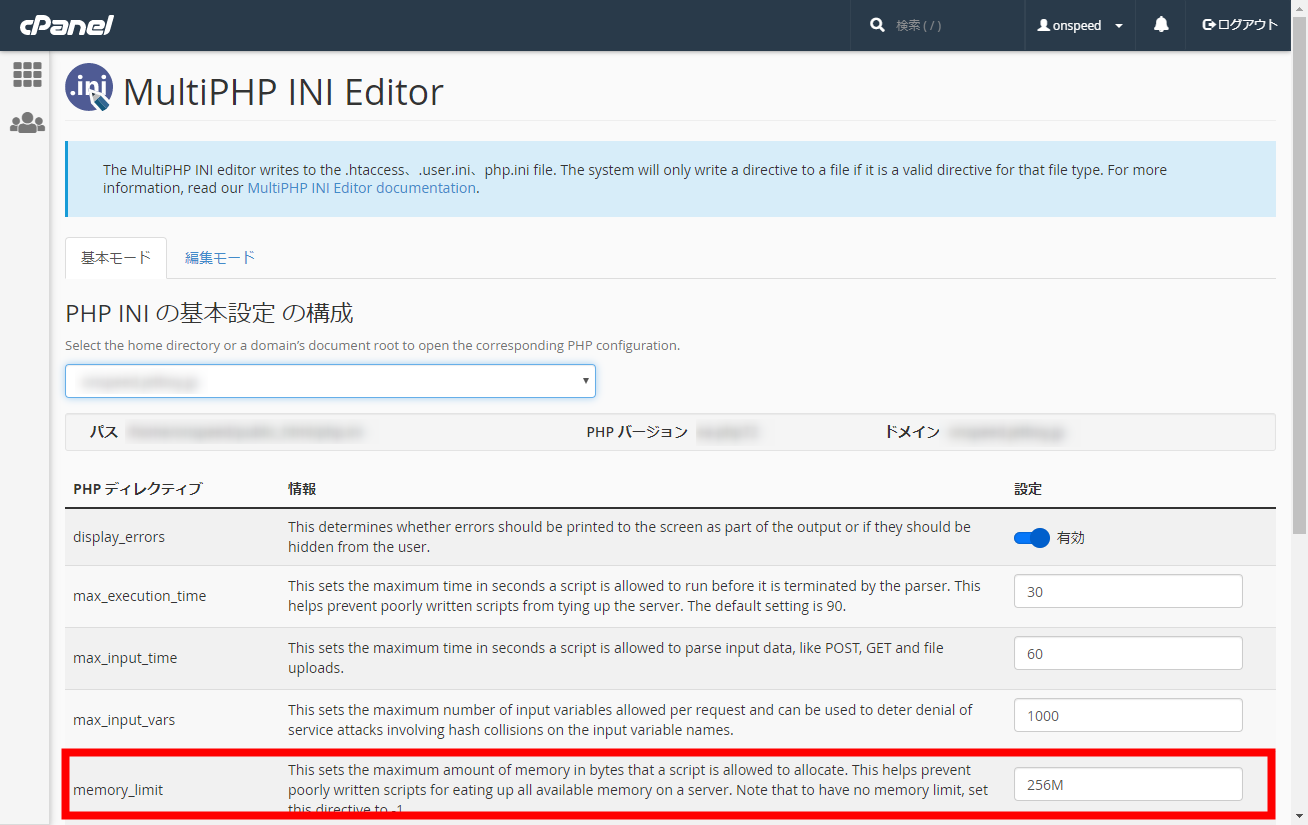Click the scrollbar down arrow
This screenshot has height=825, width=1308.
point(1299,816)
